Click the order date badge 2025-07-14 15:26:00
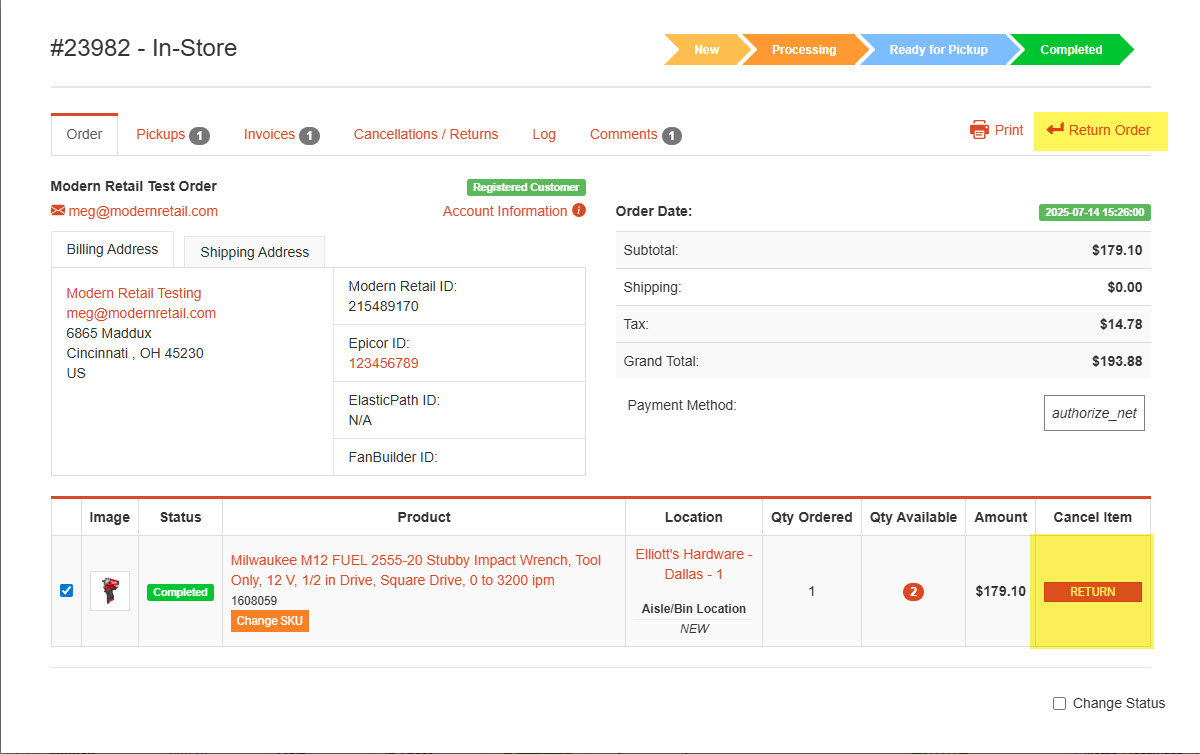This screenshot has height=754, width=1200. coord(1094,212)
